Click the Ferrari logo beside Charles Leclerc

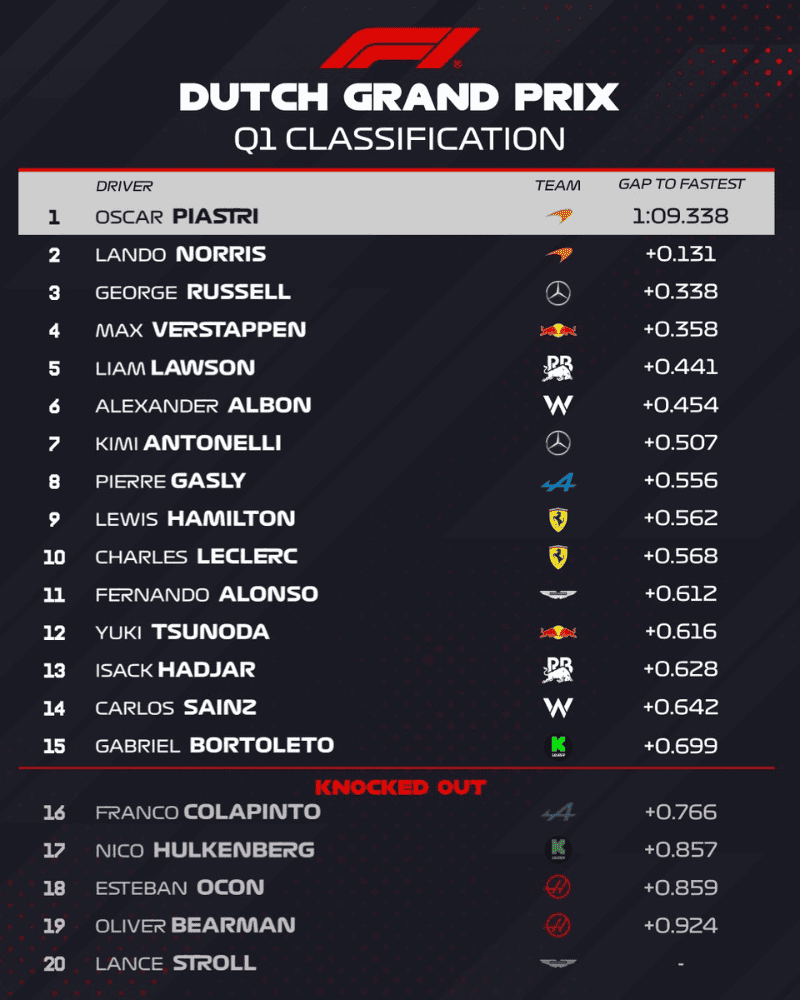point(558,556)
